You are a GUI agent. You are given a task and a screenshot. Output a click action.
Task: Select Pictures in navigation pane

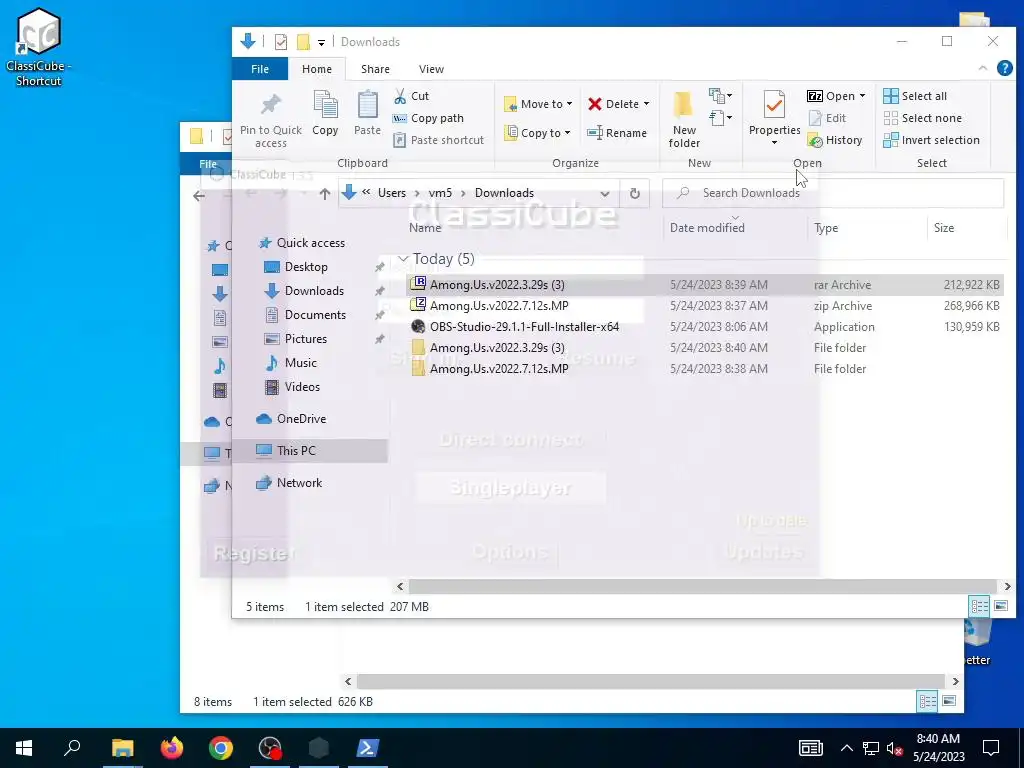pos(305,339)
